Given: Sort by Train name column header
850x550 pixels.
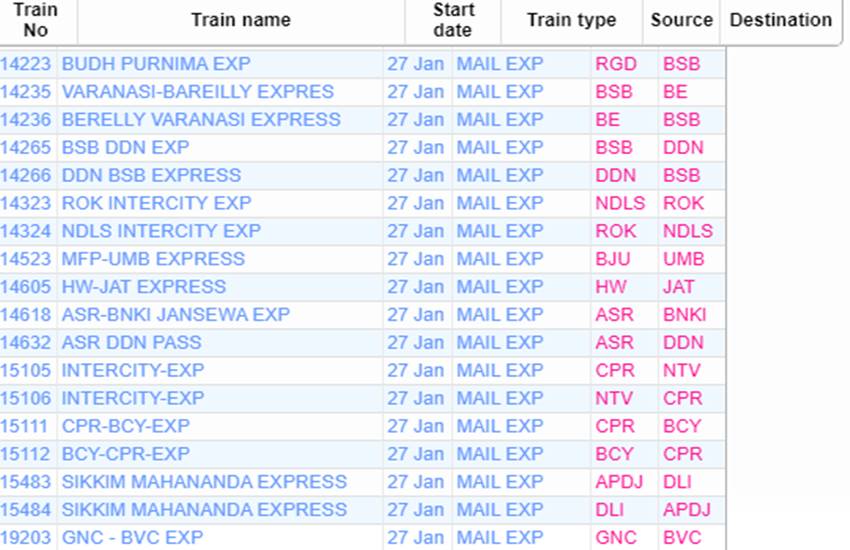Looking at the screenshot, I should click(x=240, y=20).
